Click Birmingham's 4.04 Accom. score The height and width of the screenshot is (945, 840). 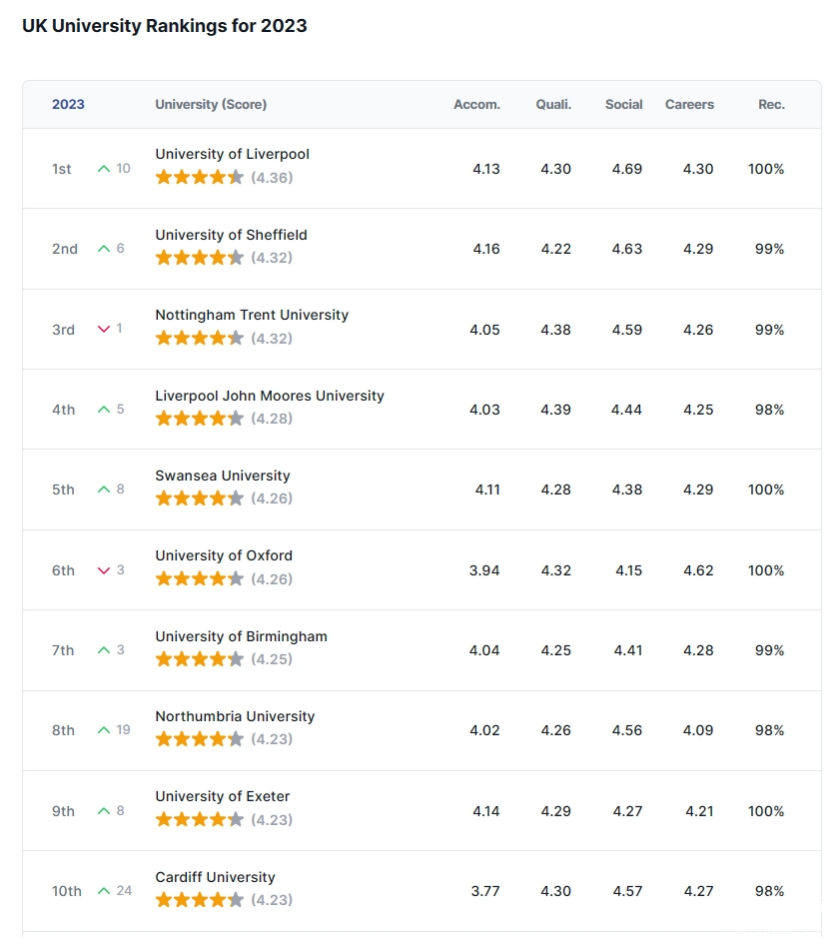coord(484,650)
